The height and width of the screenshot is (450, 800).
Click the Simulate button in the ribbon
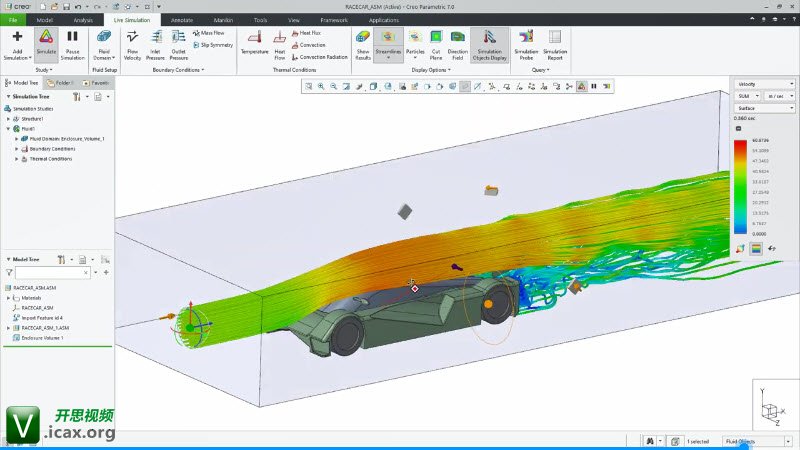pos(46,45)
